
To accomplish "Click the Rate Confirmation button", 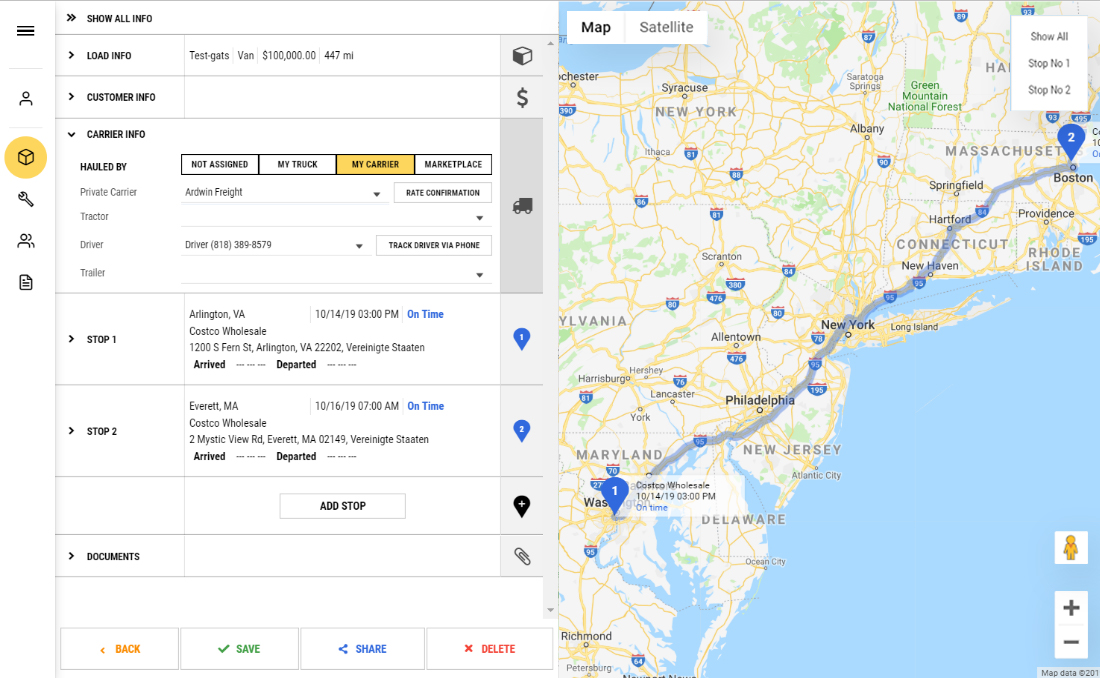I will (x=443, y=193).
